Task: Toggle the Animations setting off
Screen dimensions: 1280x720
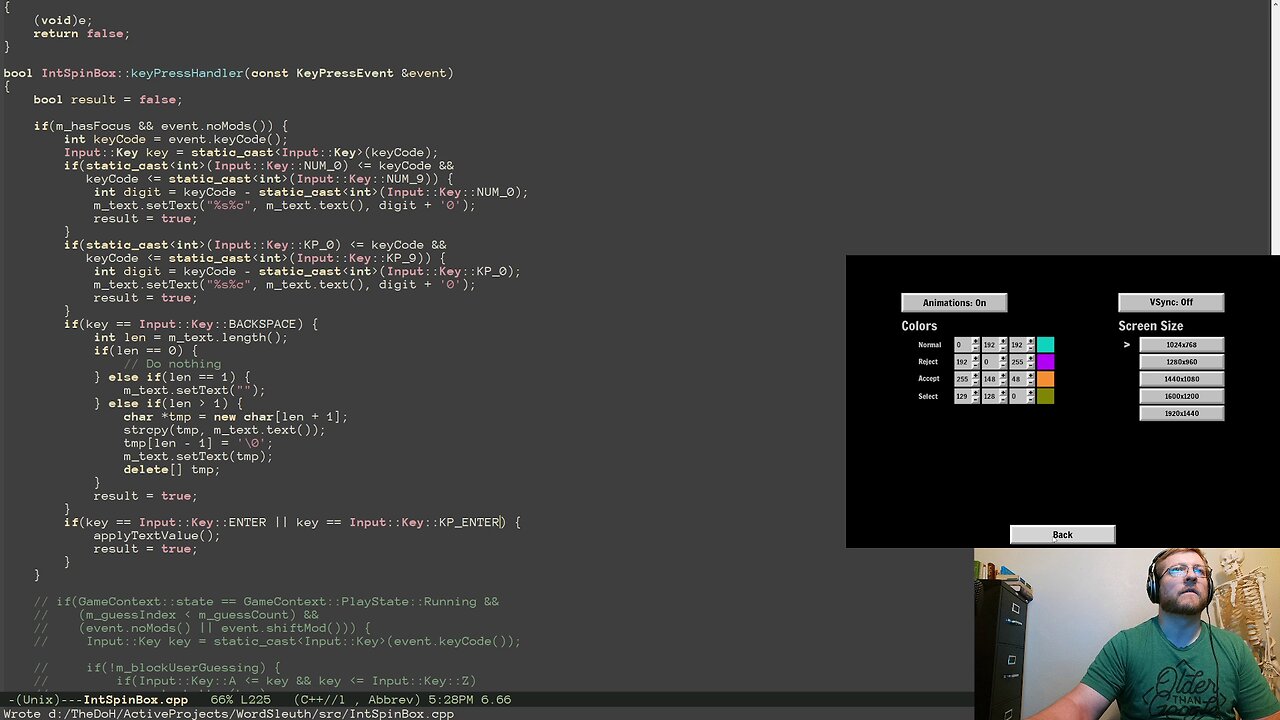Action: (x=953, y=302)
